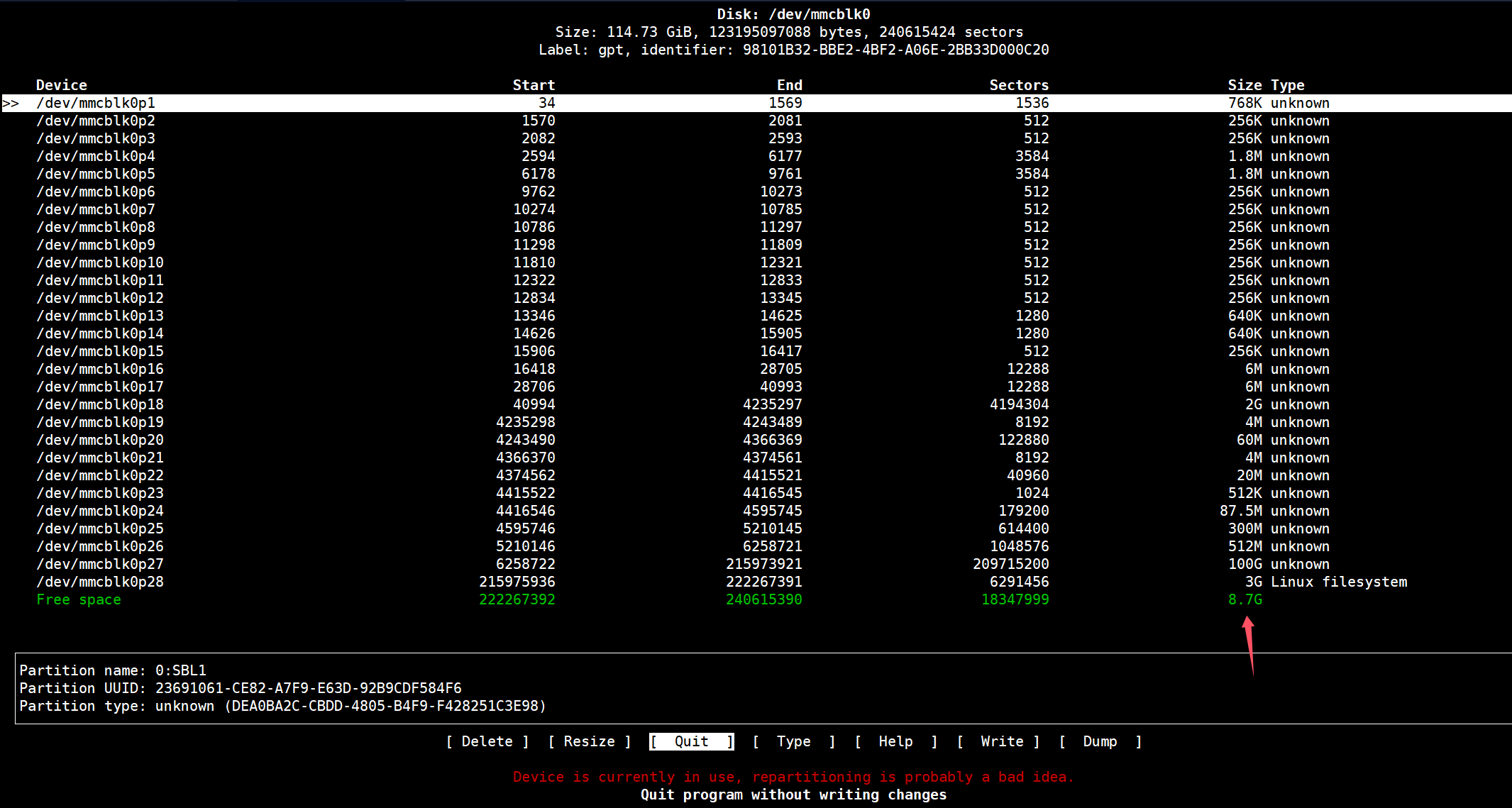Select the Free space row

click(79, 599)
